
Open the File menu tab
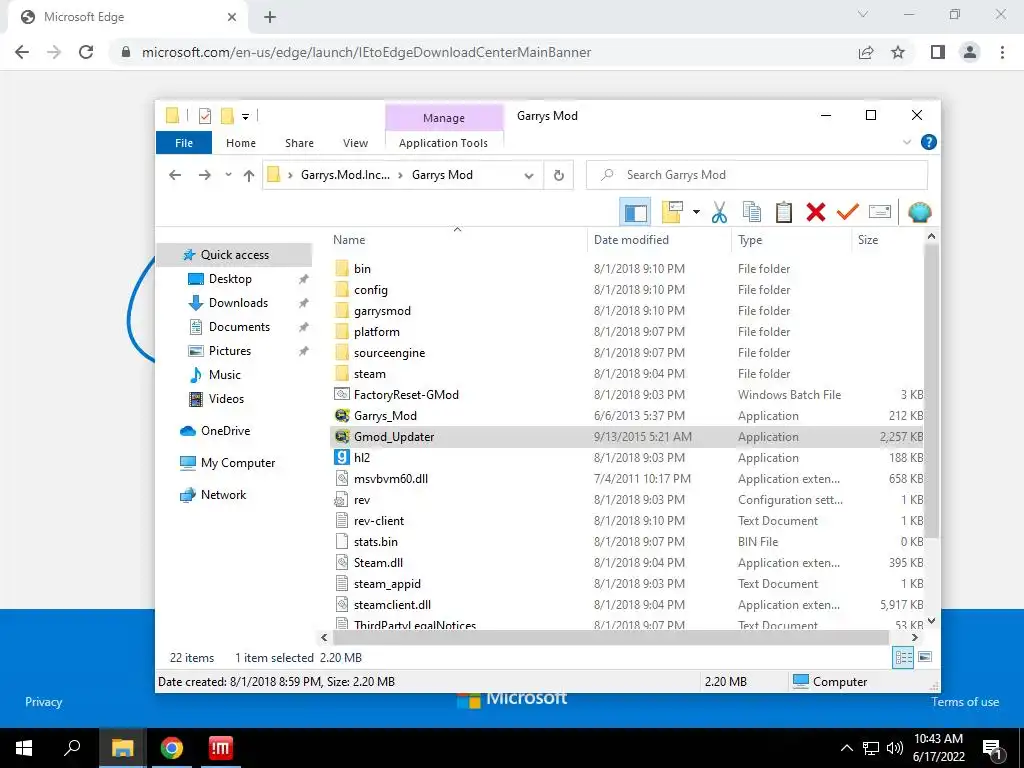[184, 143]
